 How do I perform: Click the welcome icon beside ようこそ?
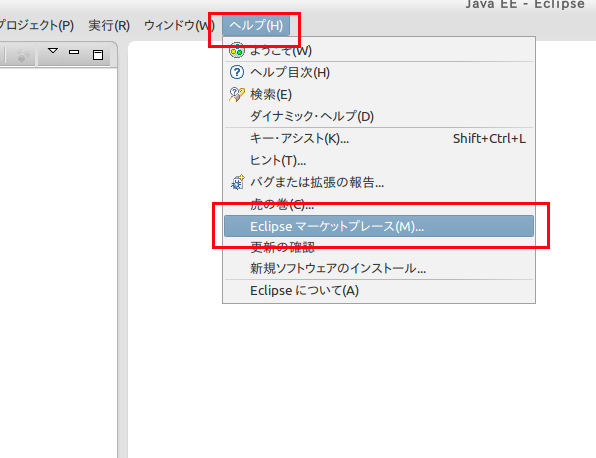click(236, 50)
